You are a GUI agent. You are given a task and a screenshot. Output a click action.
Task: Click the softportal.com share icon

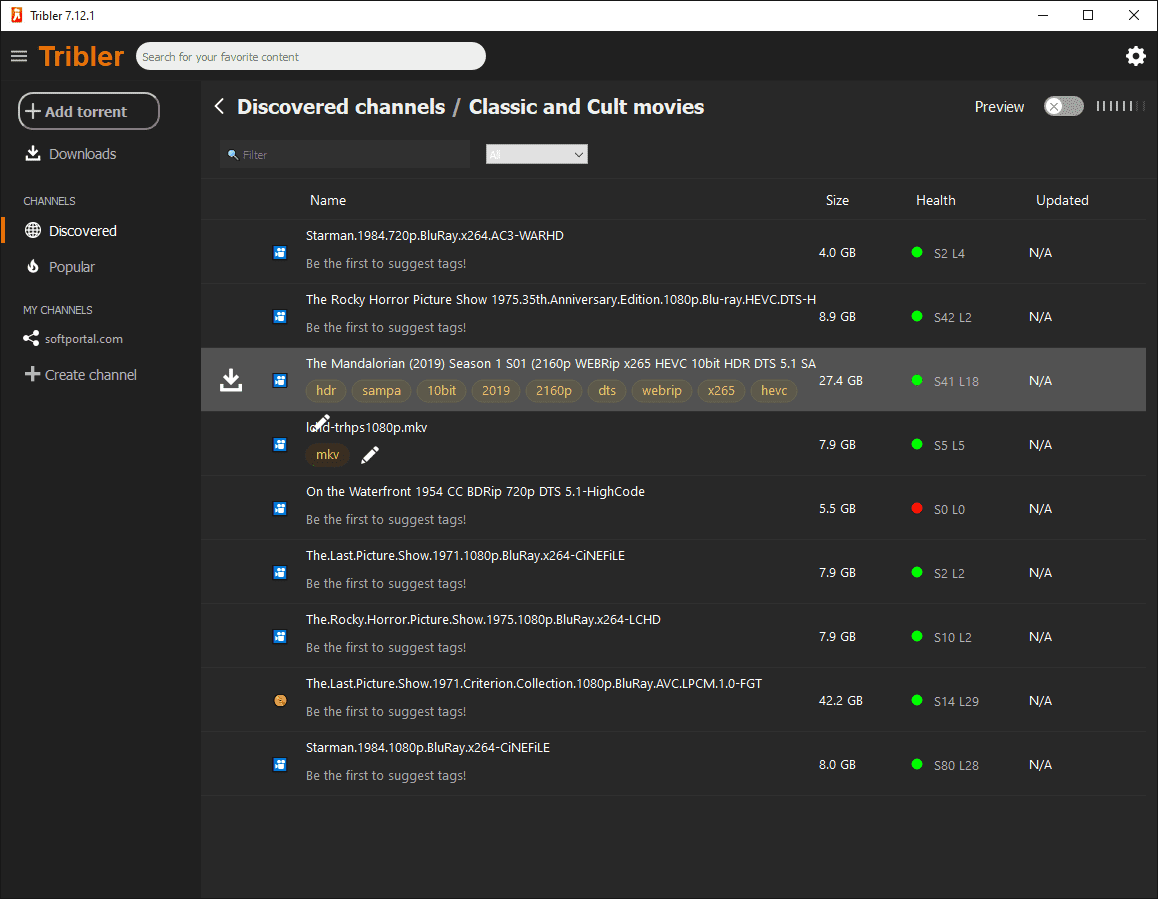coord(32,339)
